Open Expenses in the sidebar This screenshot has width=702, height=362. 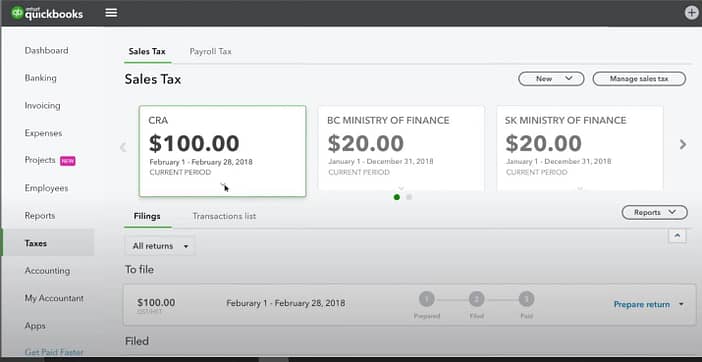click(43, 133)
